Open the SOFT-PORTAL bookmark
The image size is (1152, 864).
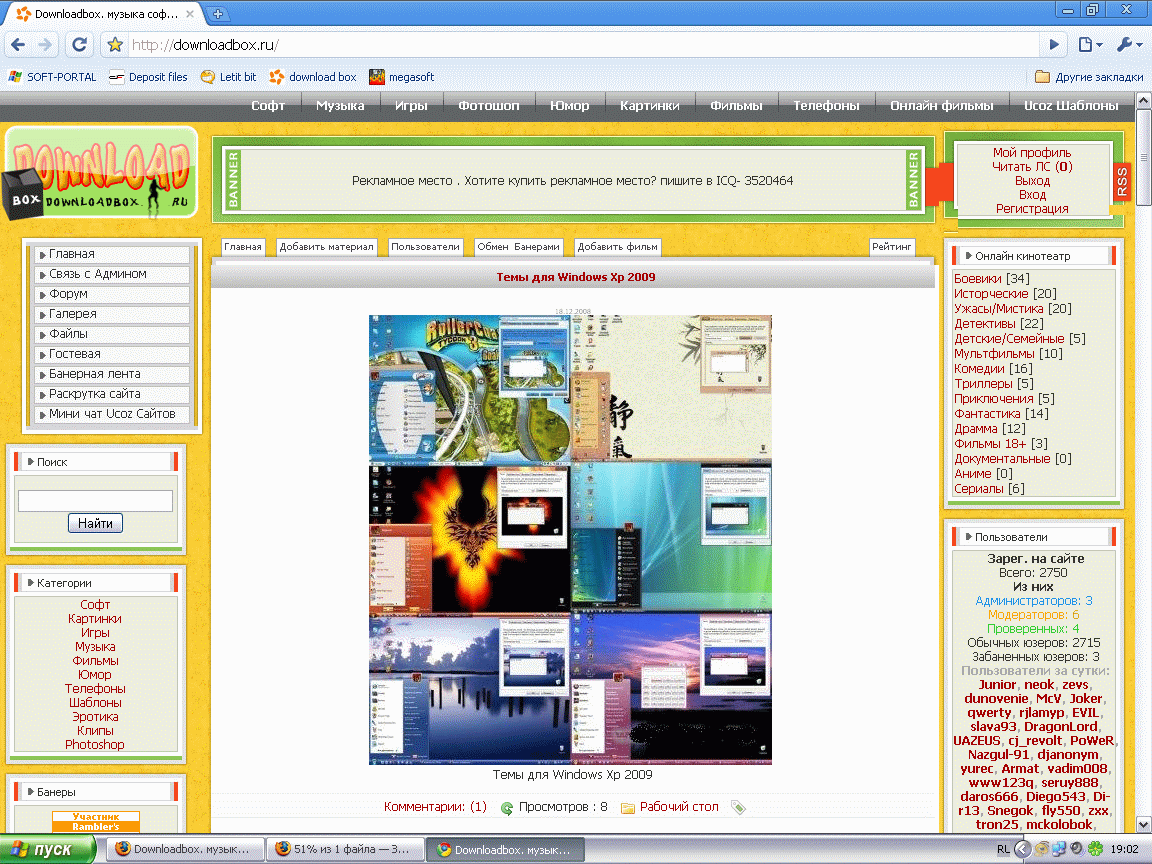tap(52, 77)
